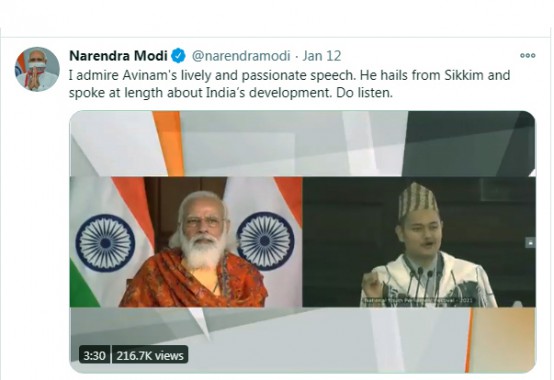Play the embedded tweet video

[302, 242]
